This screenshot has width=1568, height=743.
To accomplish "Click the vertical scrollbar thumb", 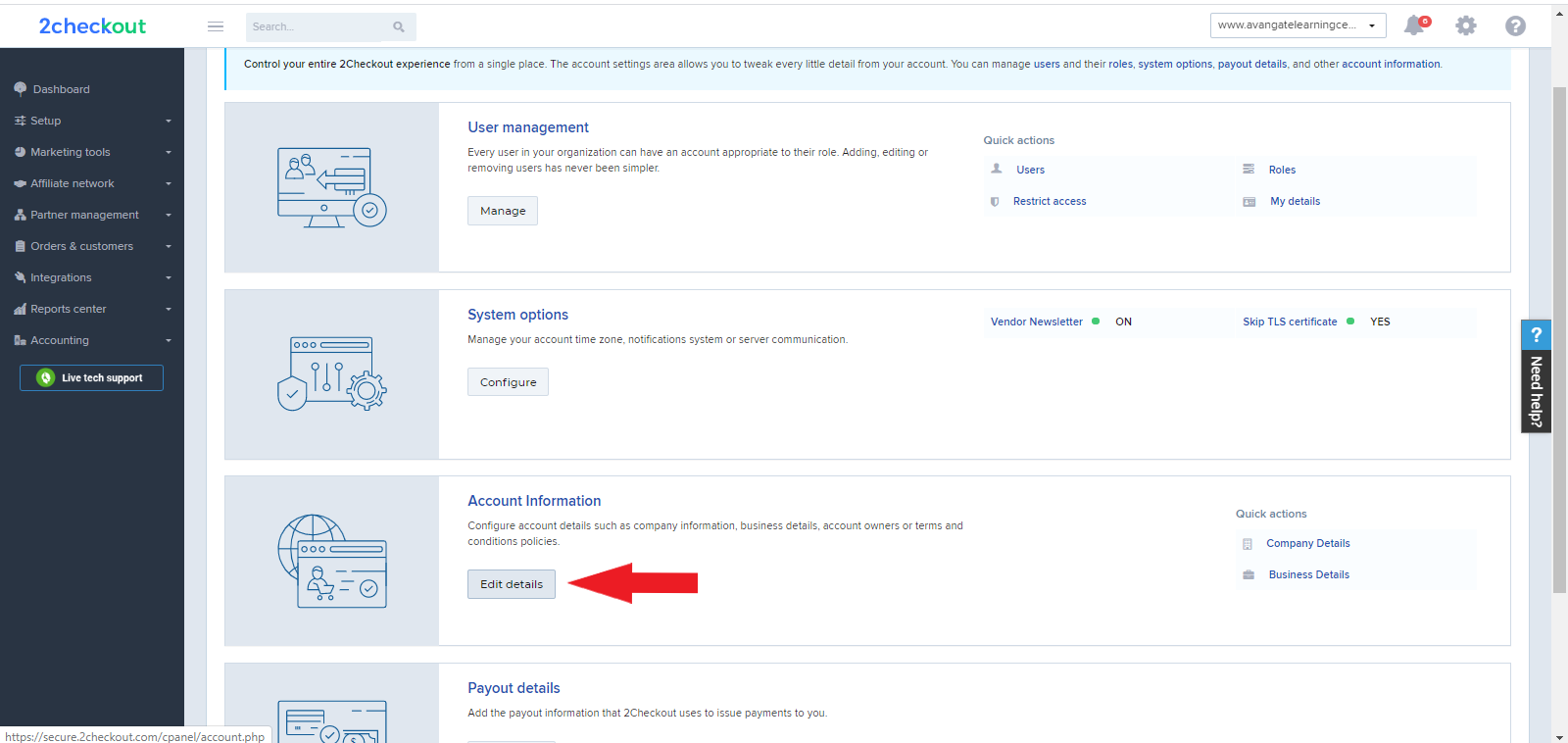I will pyautogui.click(x=1559, y=339).
